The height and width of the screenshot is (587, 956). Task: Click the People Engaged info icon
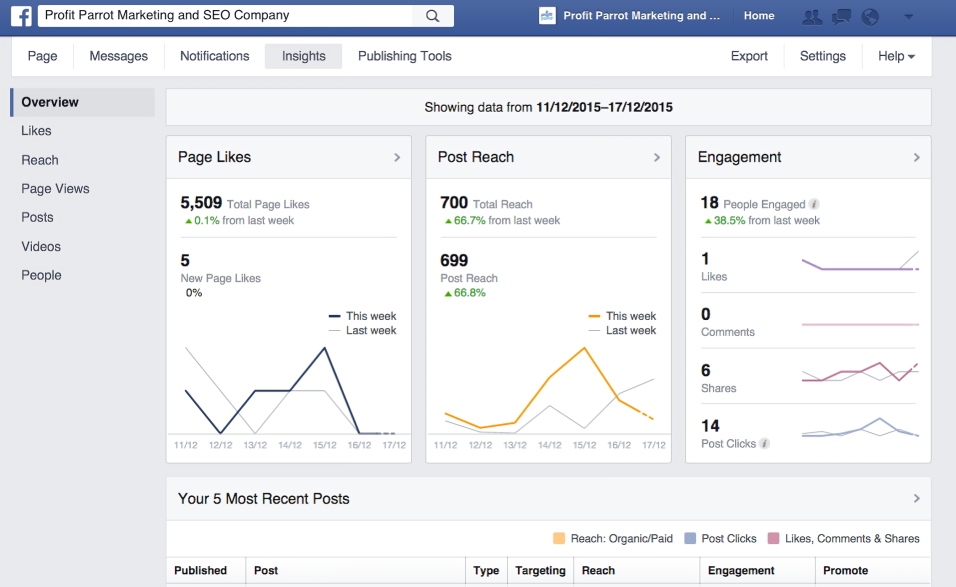coord(814,204)
